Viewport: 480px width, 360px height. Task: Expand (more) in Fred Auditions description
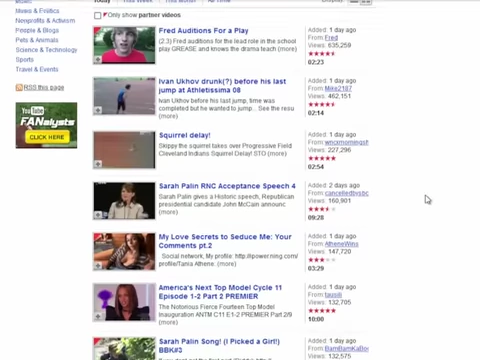[287, 49]
